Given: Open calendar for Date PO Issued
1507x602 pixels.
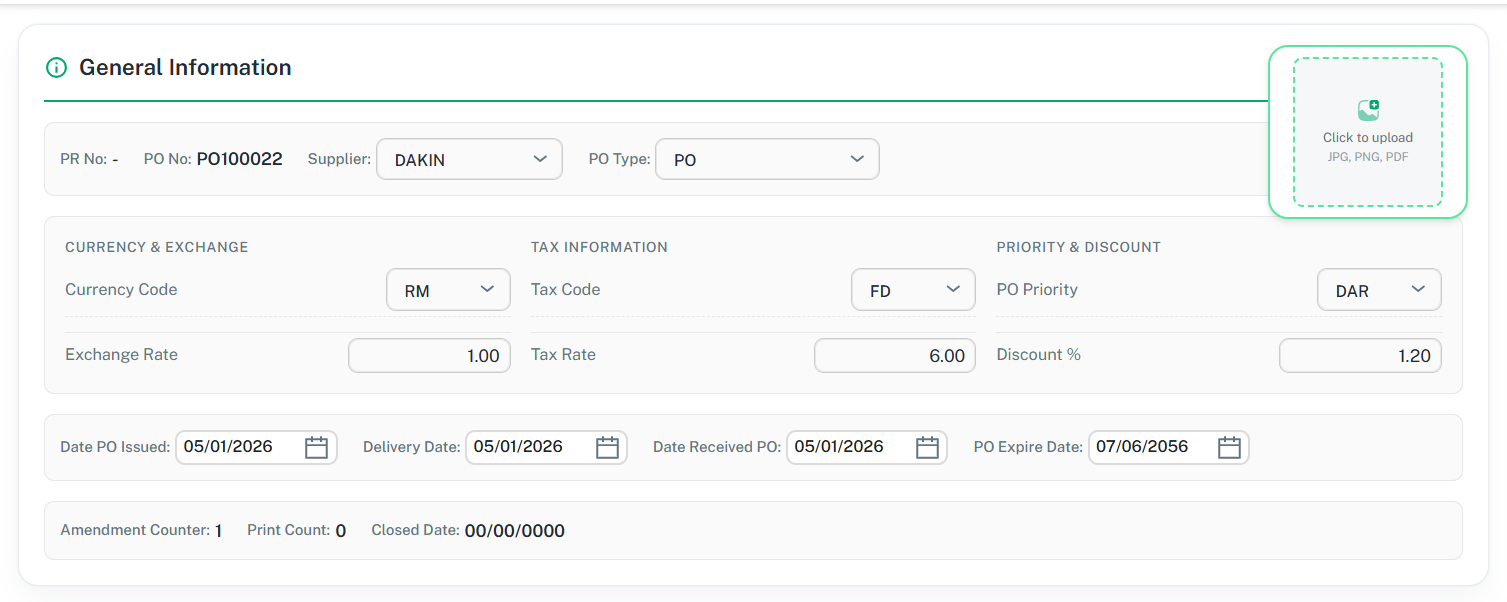Looking at the screenshot, I should point(316,448).
